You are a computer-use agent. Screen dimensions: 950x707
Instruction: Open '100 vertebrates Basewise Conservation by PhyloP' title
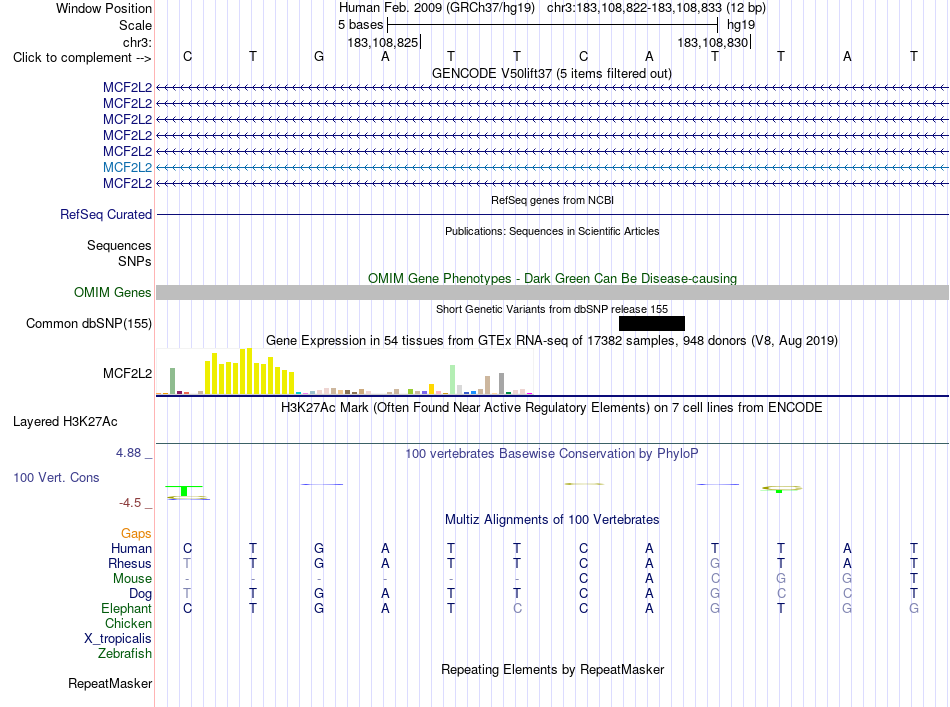click(552, 453)
